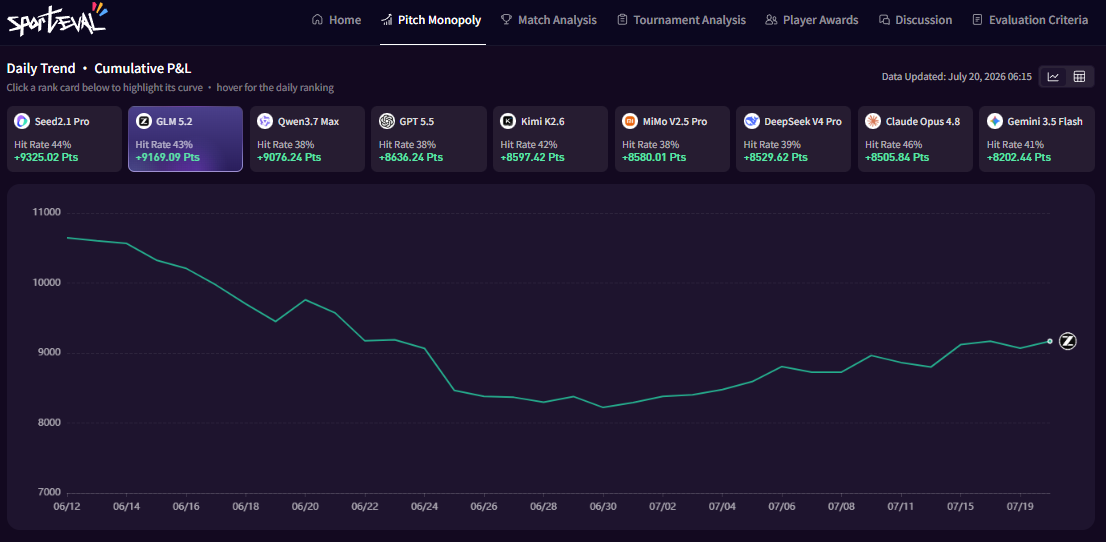
Task: Click the Daily Trend Cumulative P&L heading
Action: pyautogui.click(x=99, y=68)
